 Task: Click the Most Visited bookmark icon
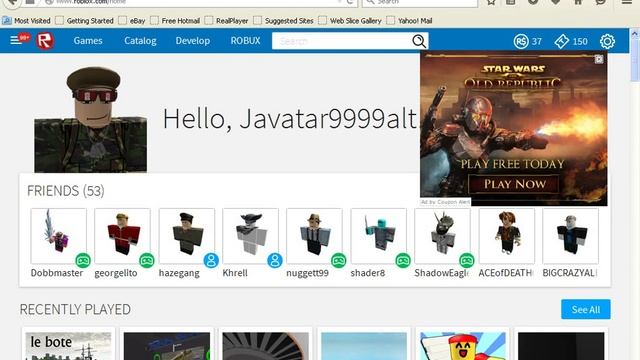(7, 20)
